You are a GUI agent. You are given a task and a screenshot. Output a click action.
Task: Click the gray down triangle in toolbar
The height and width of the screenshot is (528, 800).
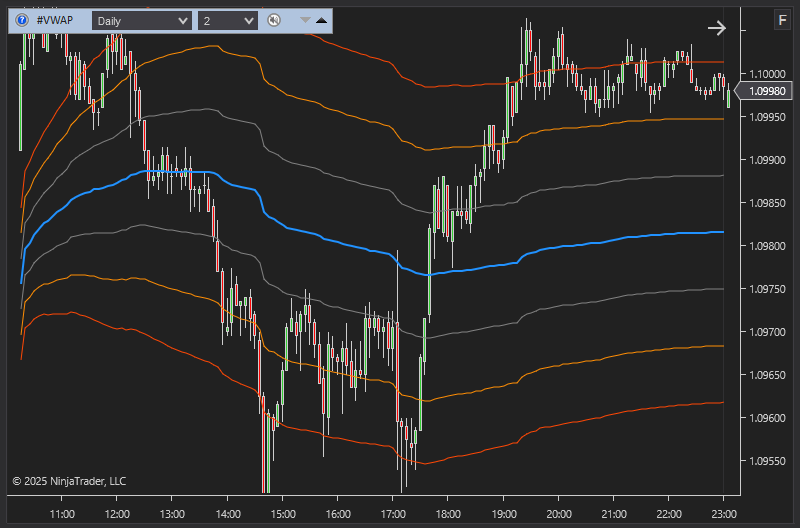click(305, 20)
